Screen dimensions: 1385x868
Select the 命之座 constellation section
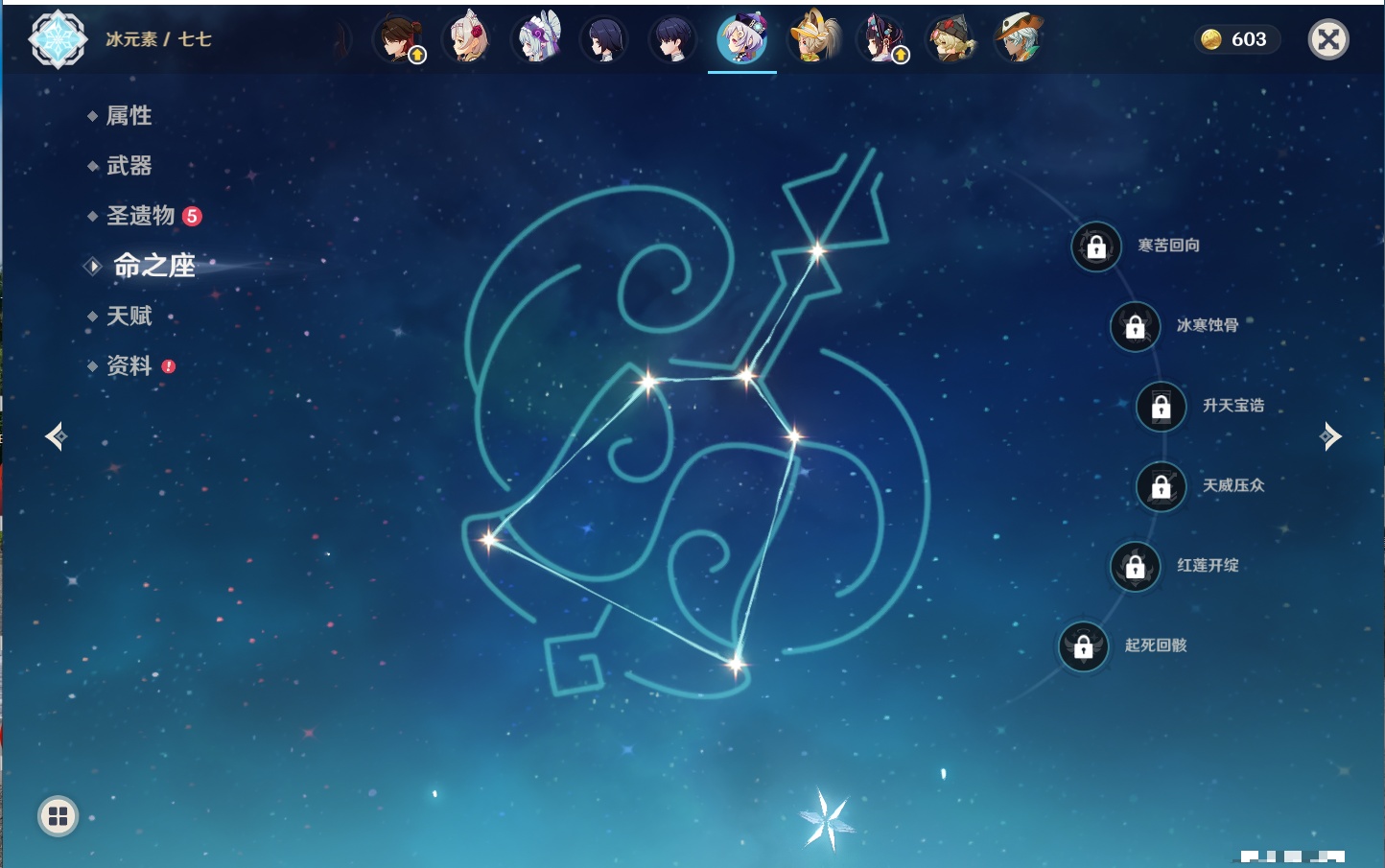point(153,266)
